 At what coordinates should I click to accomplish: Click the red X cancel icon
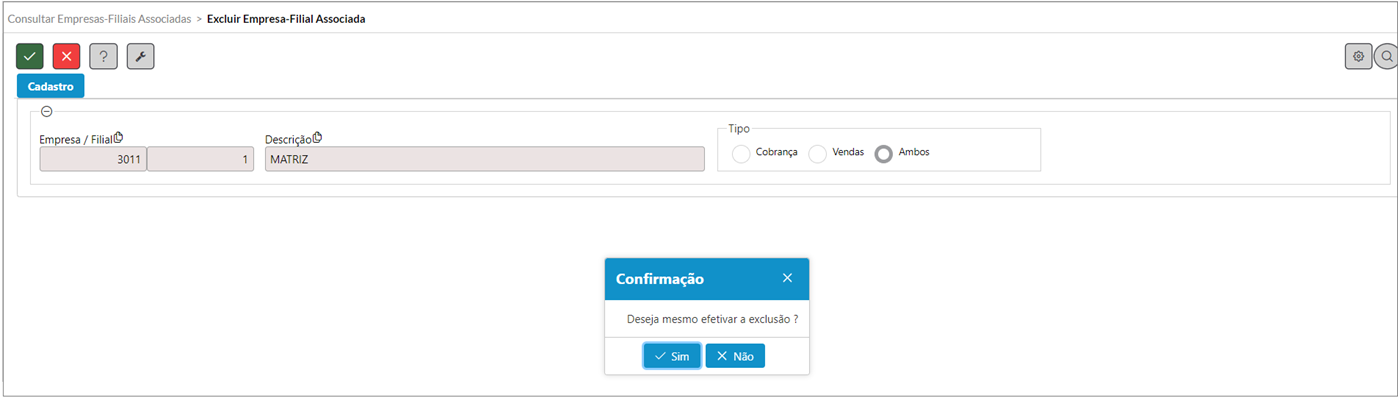[x=67, y=56]
